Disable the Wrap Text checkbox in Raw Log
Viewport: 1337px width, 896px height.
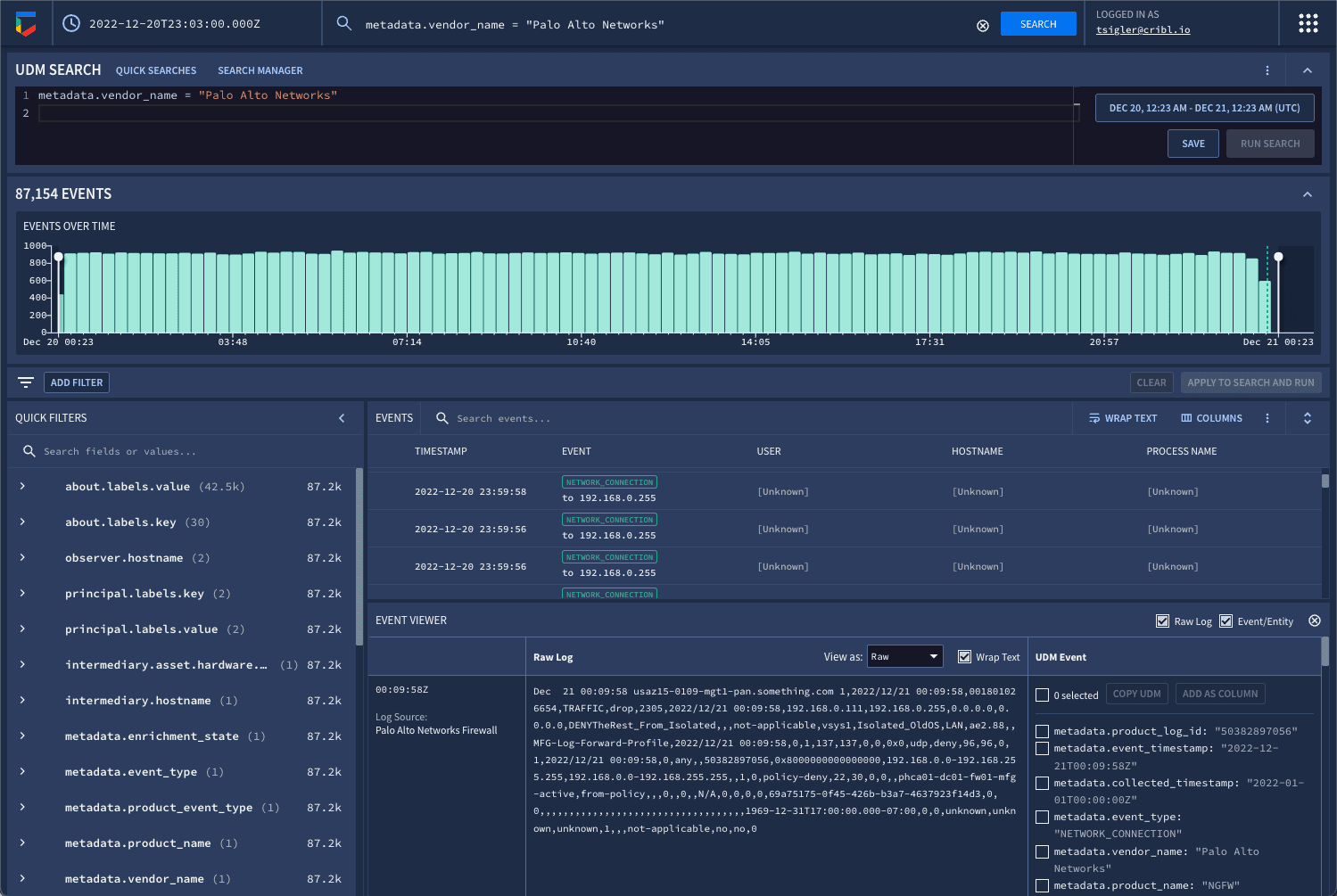point(964,657)
